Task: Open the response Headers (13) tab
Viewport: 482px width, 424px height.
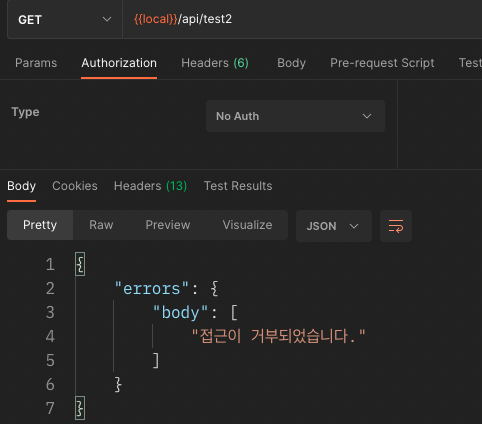Action: (x=150, y=186)
